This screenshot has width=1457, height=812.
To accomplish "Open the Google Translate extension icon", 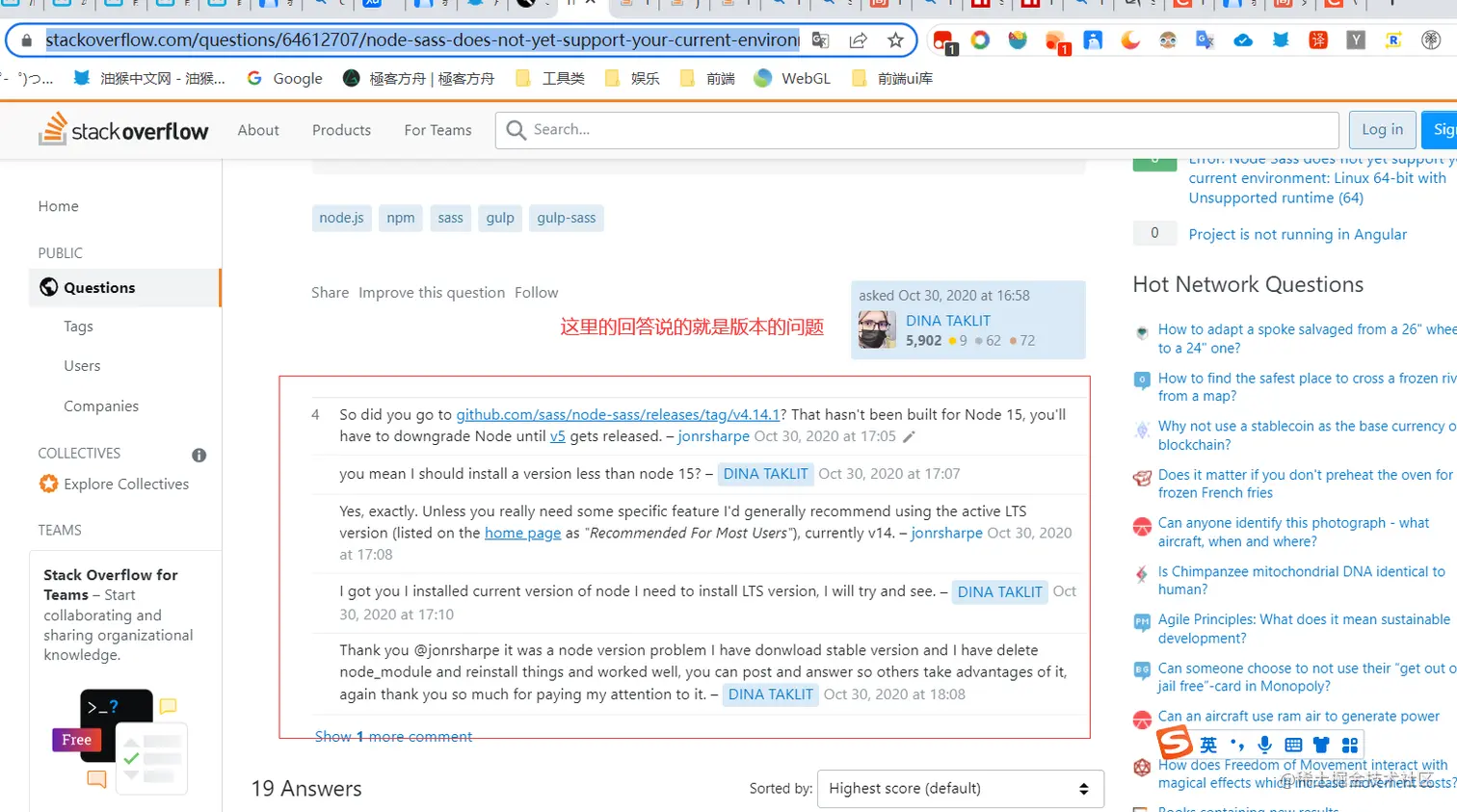I will (x=1205, y=40).
